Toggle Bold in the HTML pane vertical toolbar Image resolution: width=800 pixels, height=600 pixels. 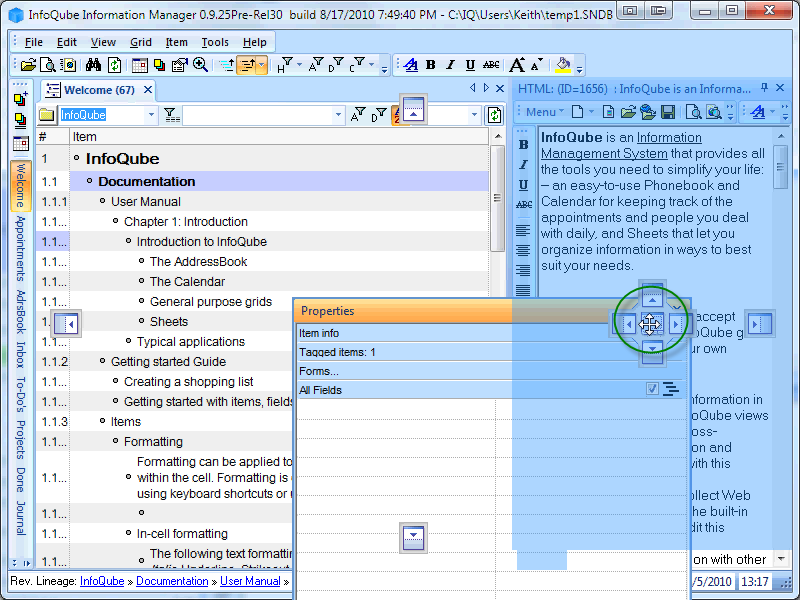(523, 144)
